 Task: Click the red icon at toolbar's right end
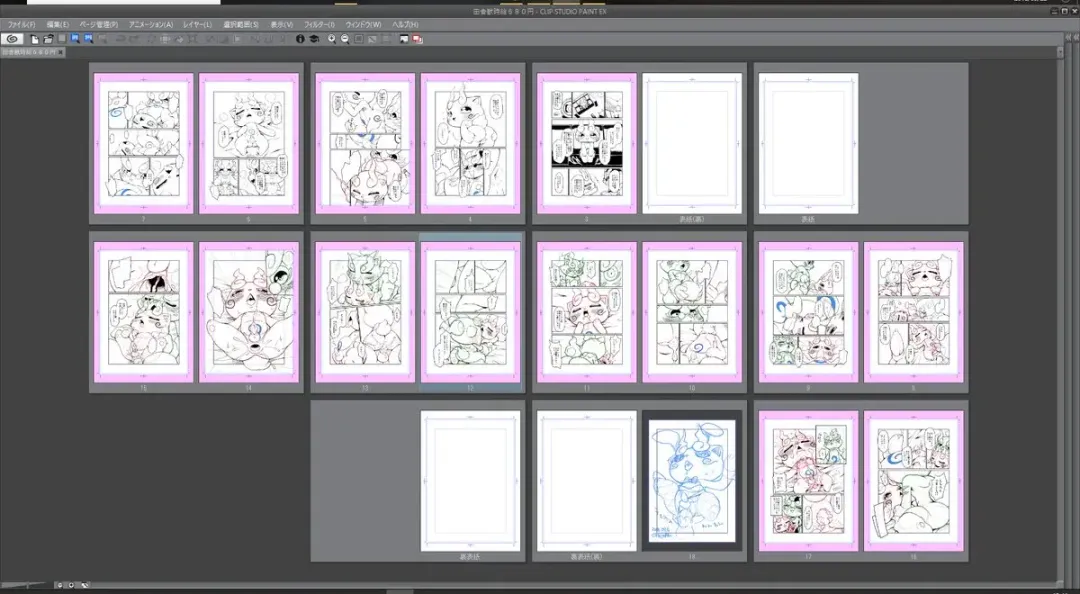tap(417, 39)
